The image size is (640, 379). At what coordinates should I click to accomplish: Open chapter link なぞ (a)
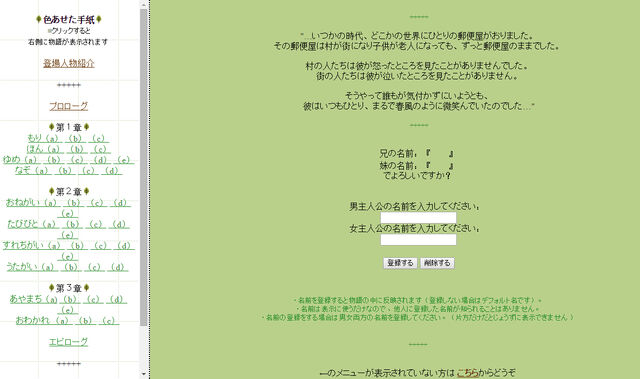click(32, 171)
